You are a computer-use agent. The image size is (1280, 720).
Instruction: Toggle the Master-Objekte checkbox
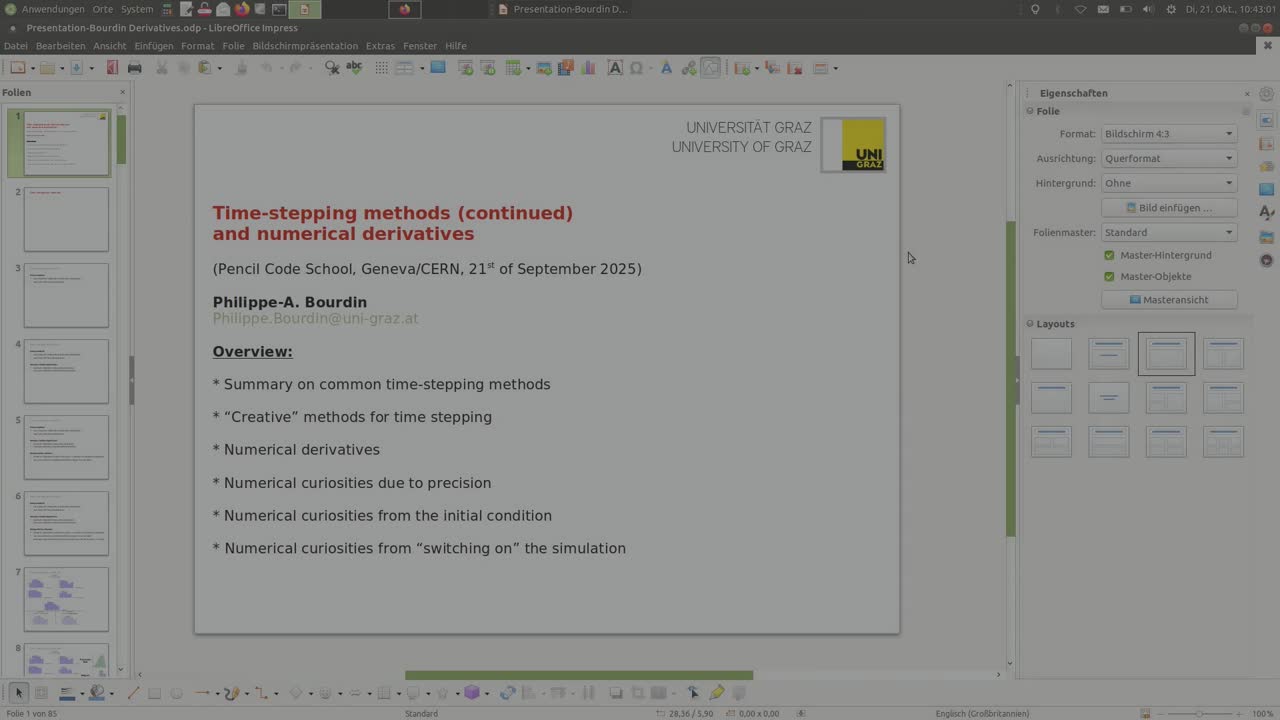(x=1109, y=276)
